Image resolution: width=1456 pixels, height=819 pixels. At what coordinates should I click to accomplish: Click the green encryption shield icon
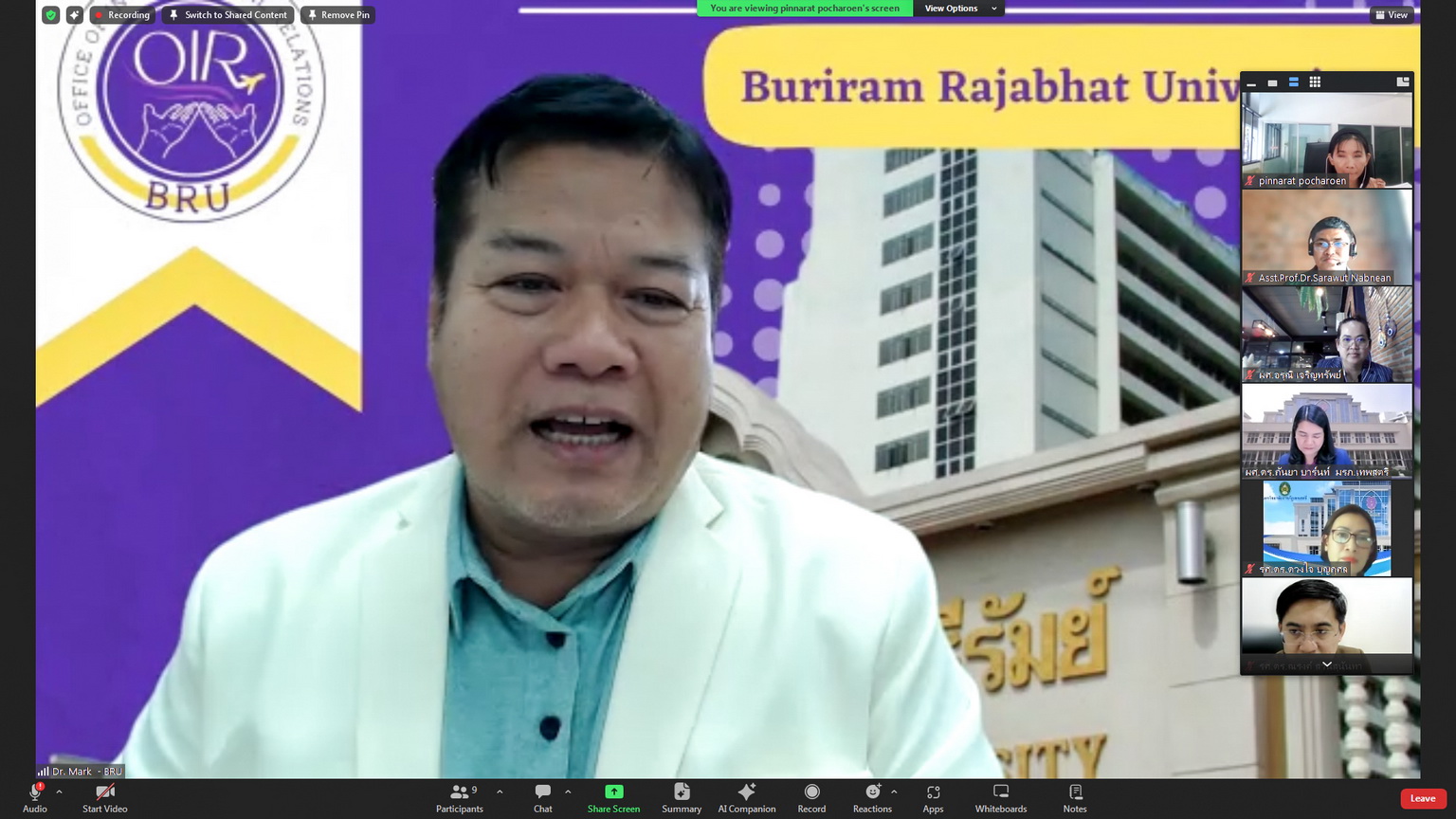51,15
